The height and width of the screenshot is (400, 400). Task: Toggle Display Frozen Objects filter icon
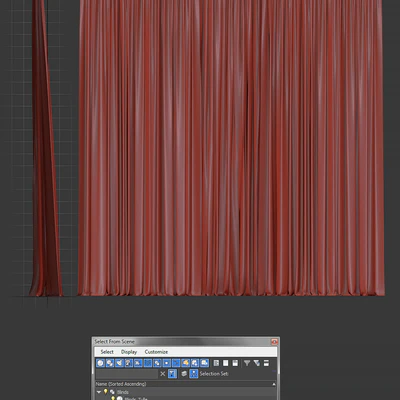(x=195, y=363)
